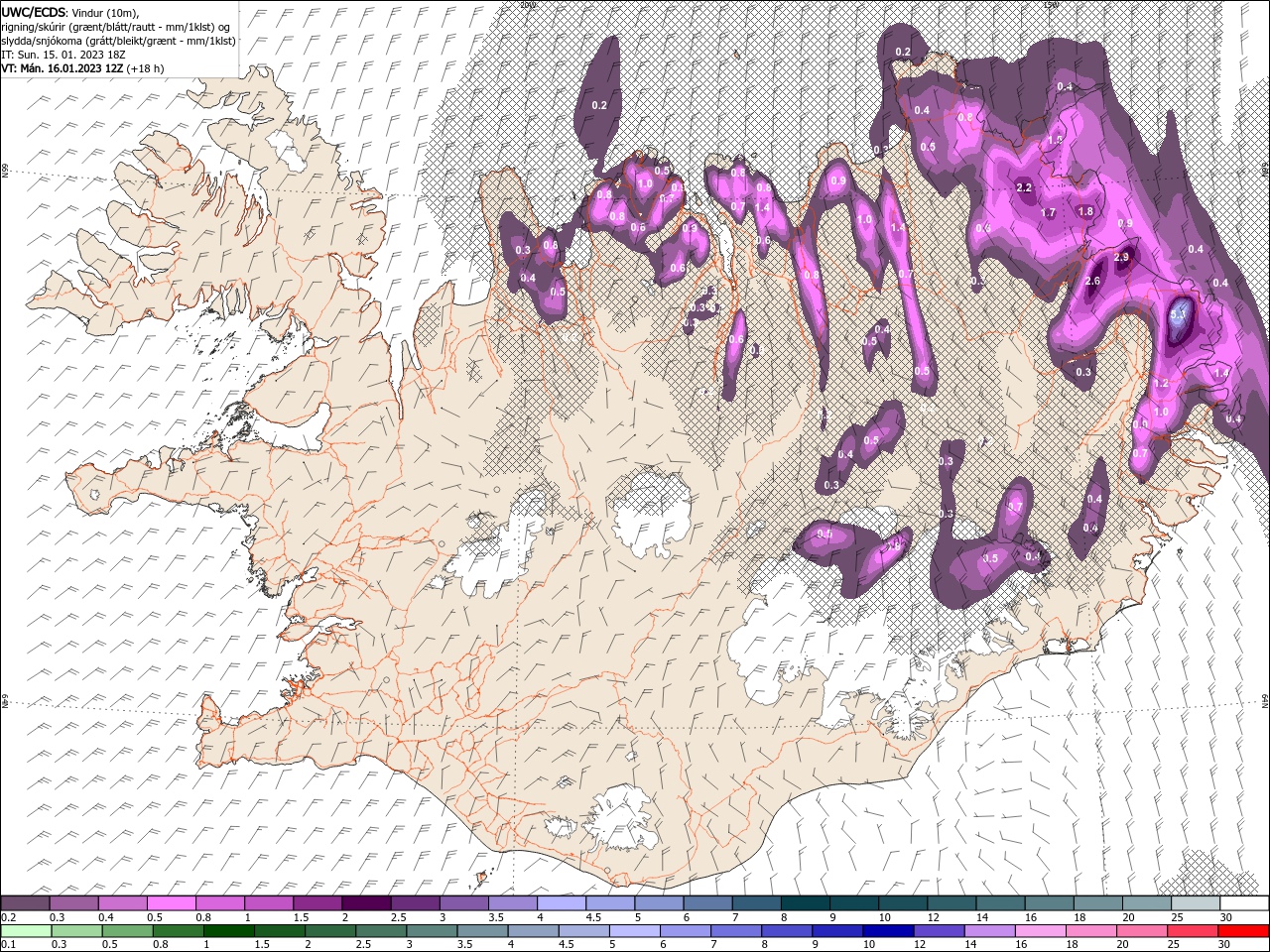Click the 'slydda/snjókoma' legend description line
Screen dimensions: 1270x952
click(119, 41)
